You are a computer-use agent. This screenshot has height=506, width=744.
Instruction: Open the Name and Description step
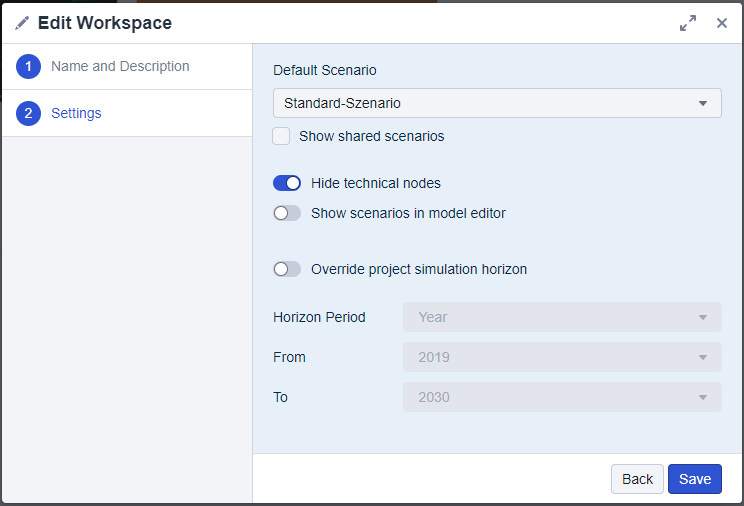click(x=120, y=67)
